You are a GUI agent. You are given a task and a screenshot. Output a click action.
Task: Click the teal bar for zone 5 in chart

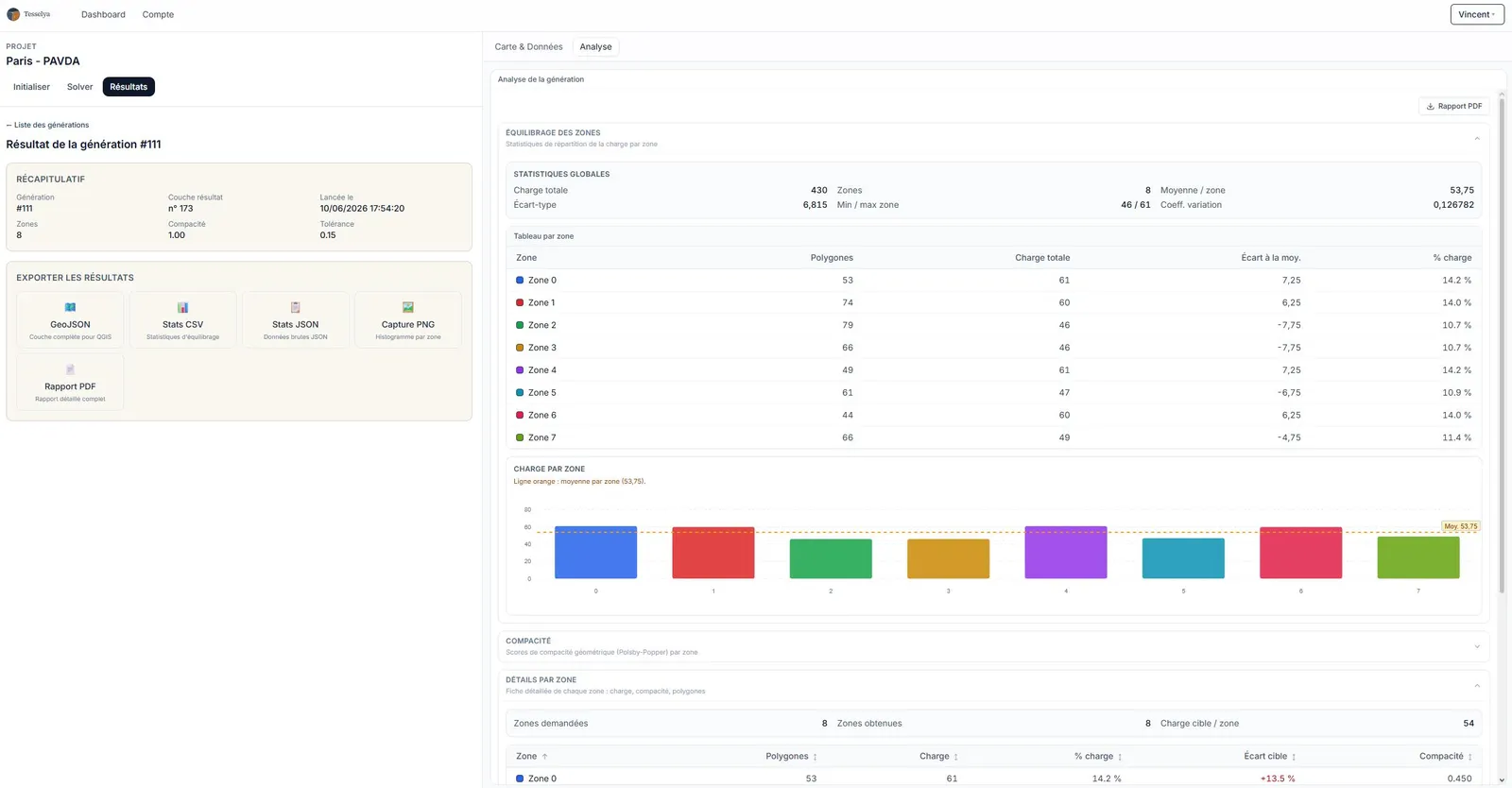[1183, 558]
